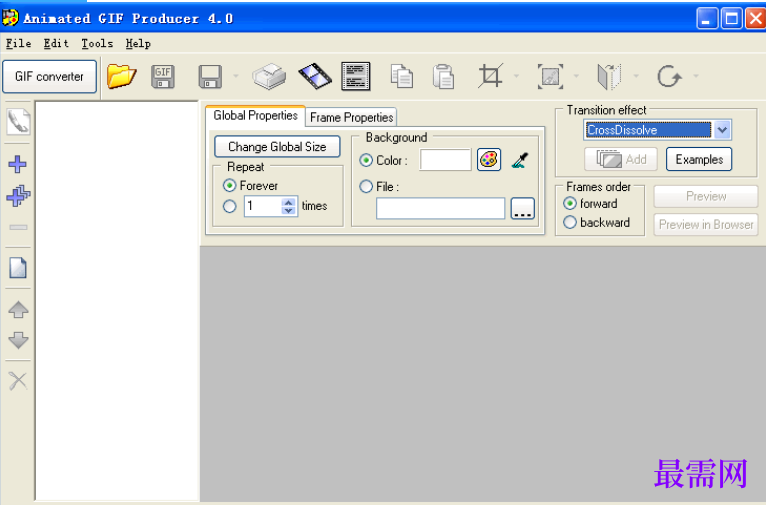Open the Flip tool dropdown arrow
Screen dimensions: 766x505
click(x=636, y=76)
